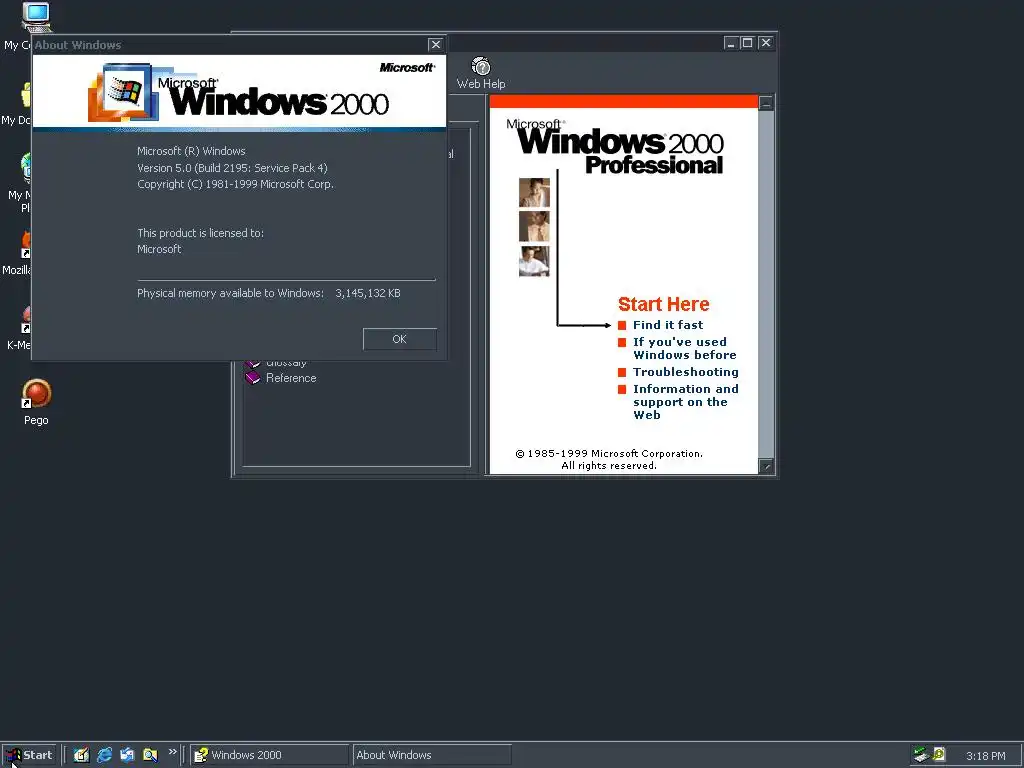
Task: Click Show Desktop in Quick Launch
Action: tap(81, 755)
